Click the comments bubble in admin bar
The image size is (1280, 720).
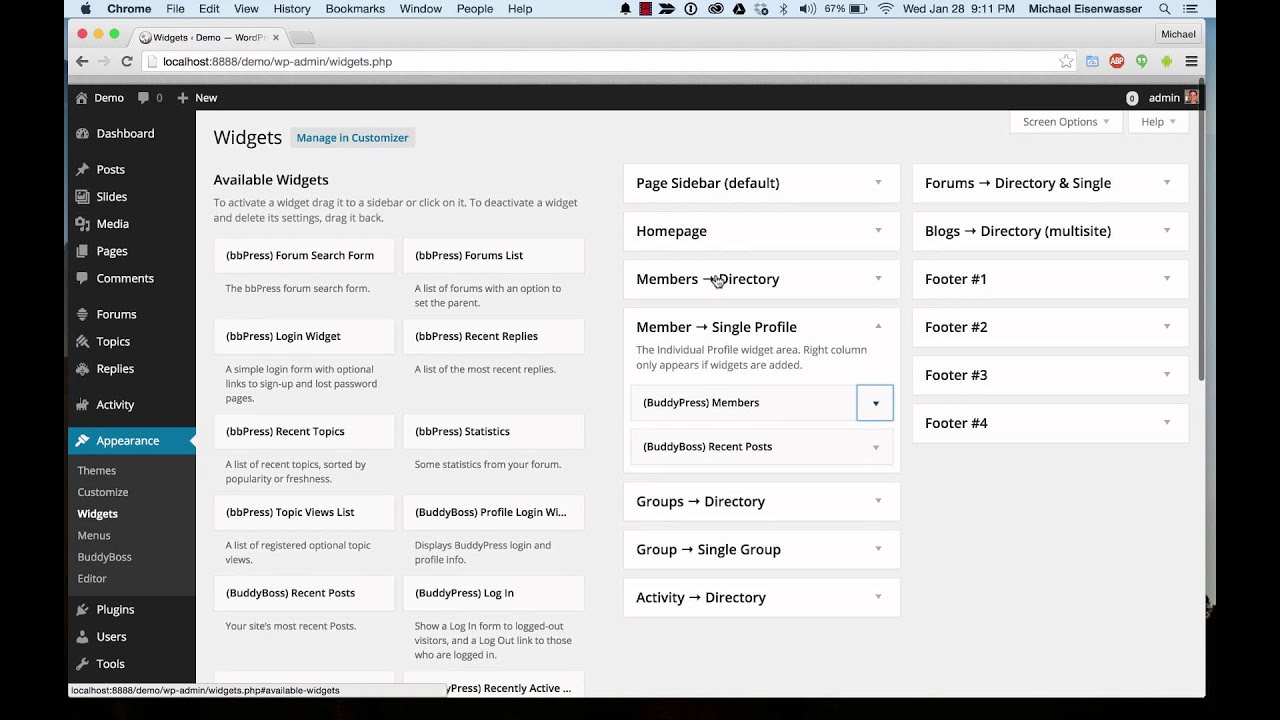pyautogui.click(x=144, y=98)
